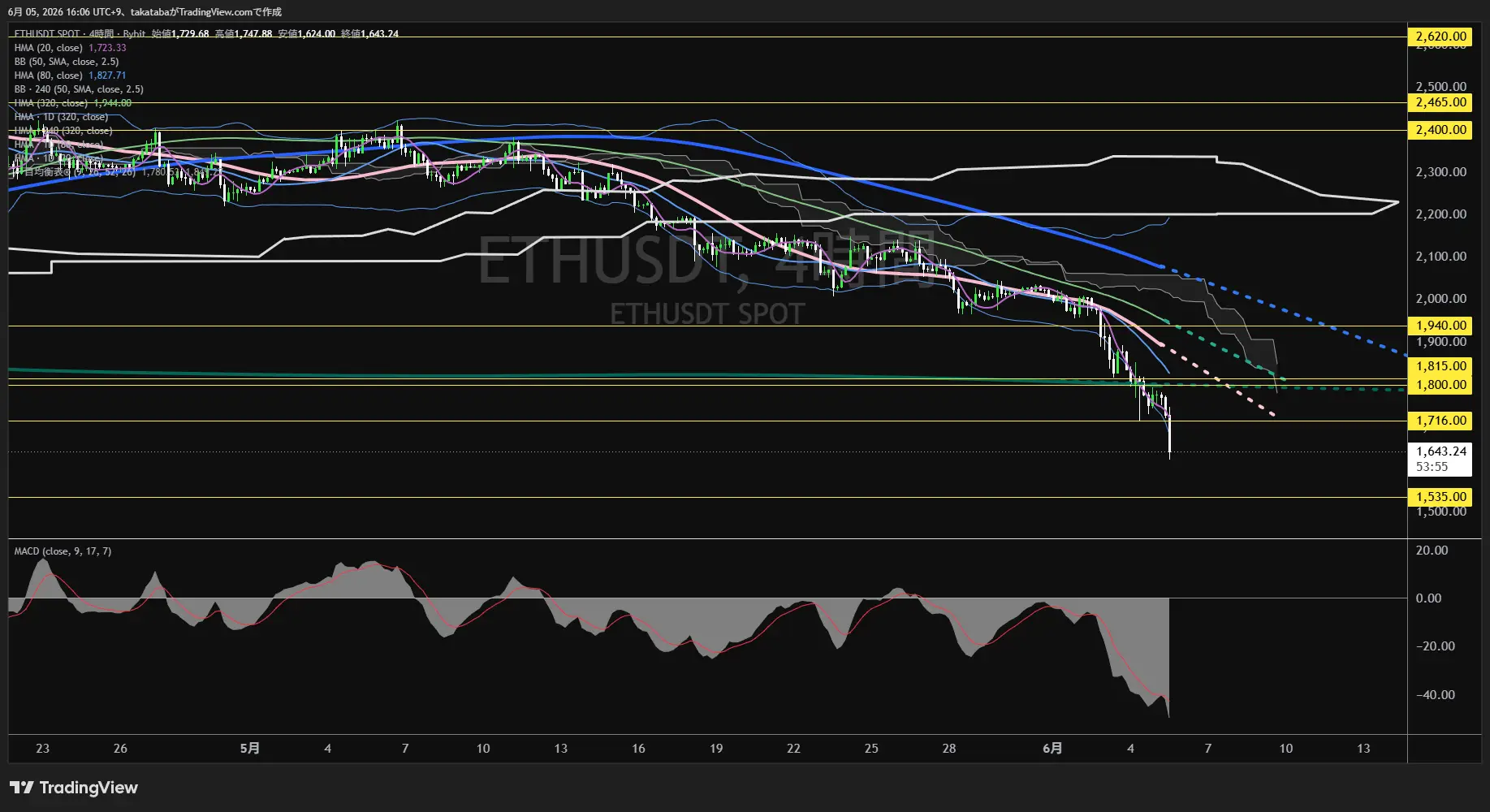Click the 2,200.00 price scale value
The image size is (1490, 812).
(x=1441, y=214)
